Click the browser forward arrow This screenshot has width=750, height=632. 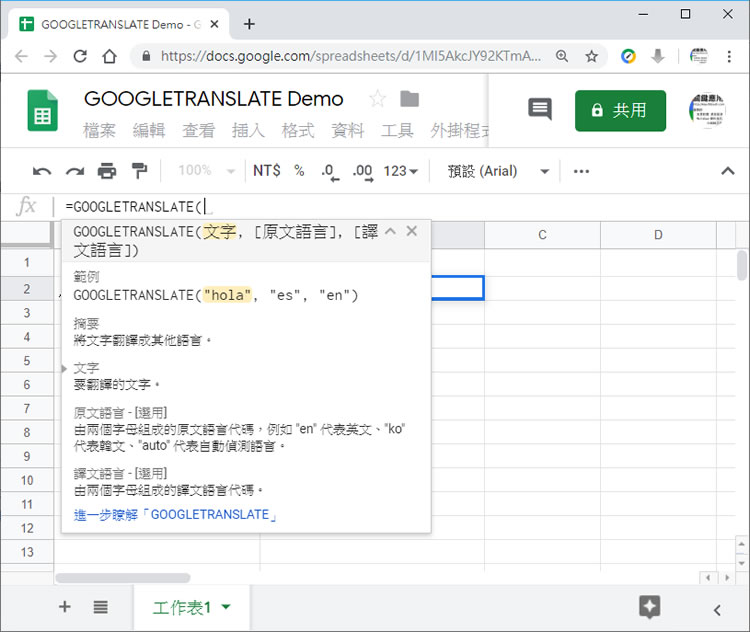tap(50, 56)
